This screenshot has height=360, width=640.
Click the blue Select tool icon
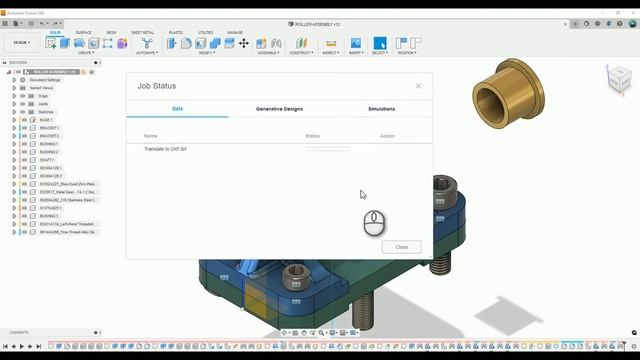[x=380, y=43]
